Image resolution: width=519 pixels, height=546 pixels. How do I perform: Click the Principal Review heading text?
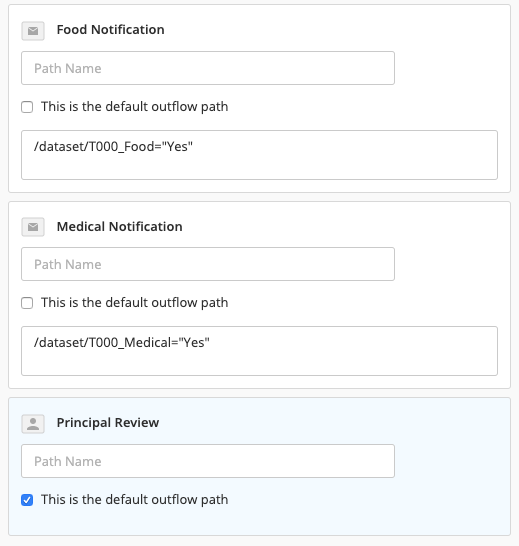[x=108, y=423]
